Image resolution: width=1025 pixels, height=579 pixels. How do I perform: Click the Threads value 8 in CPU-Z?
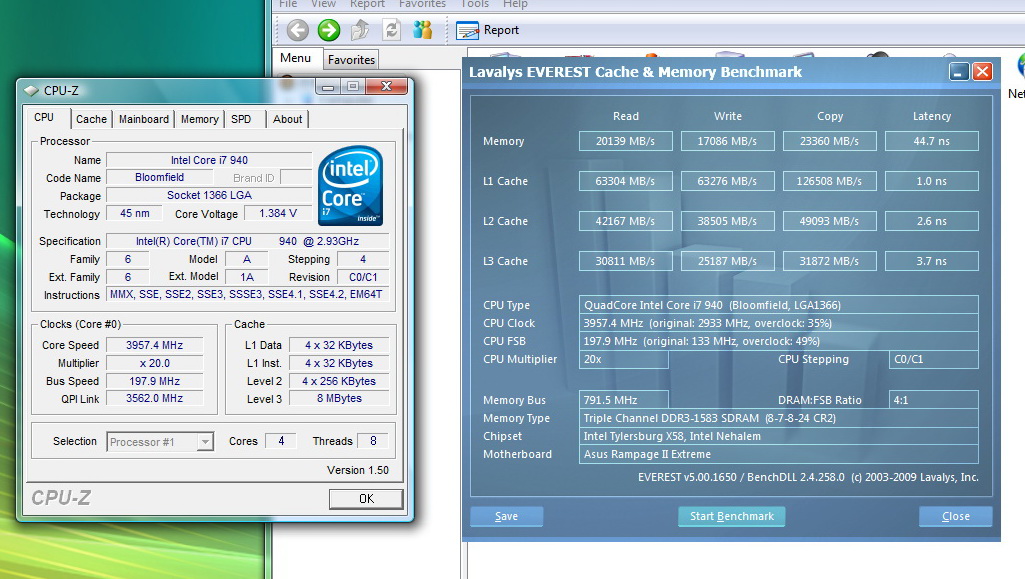[x=373, y=441]
